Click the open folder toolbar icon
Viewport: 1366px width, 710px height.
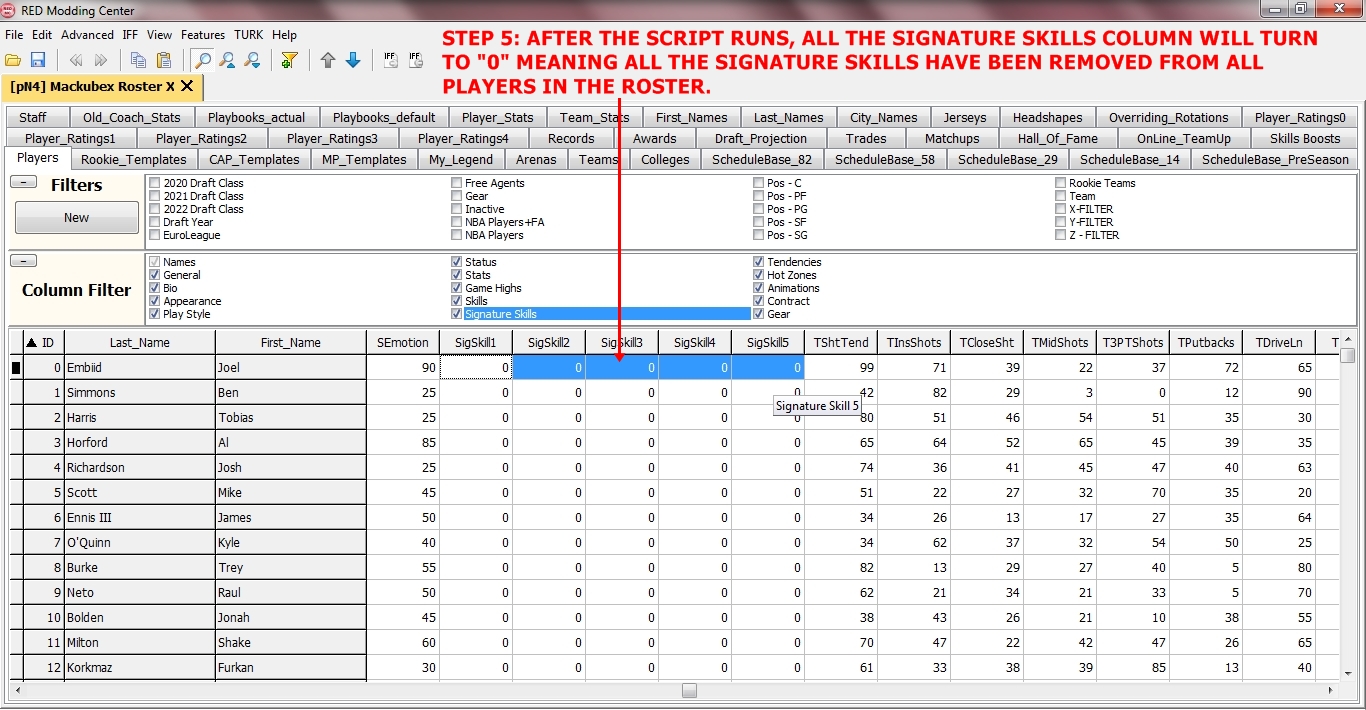coord(13,61)
